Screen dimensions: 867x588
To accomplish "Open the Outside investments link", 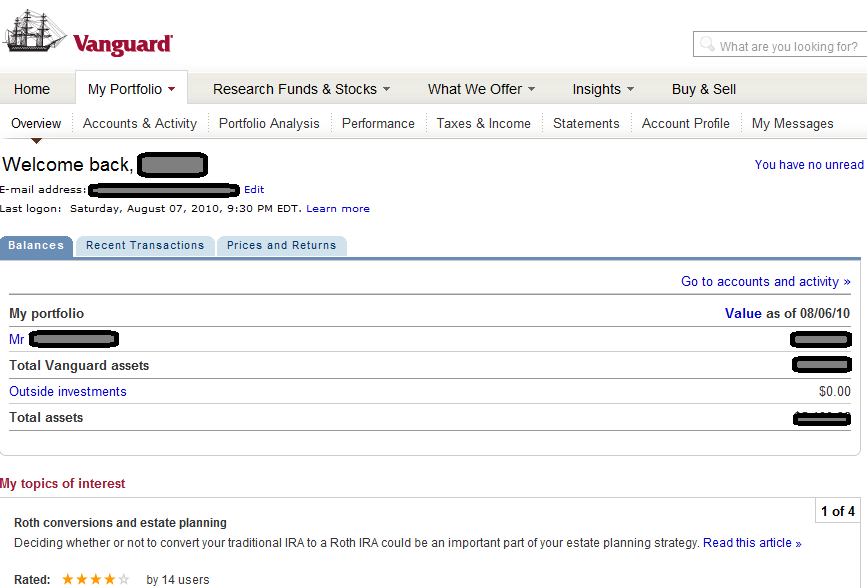I will click(x=67, y=392).
